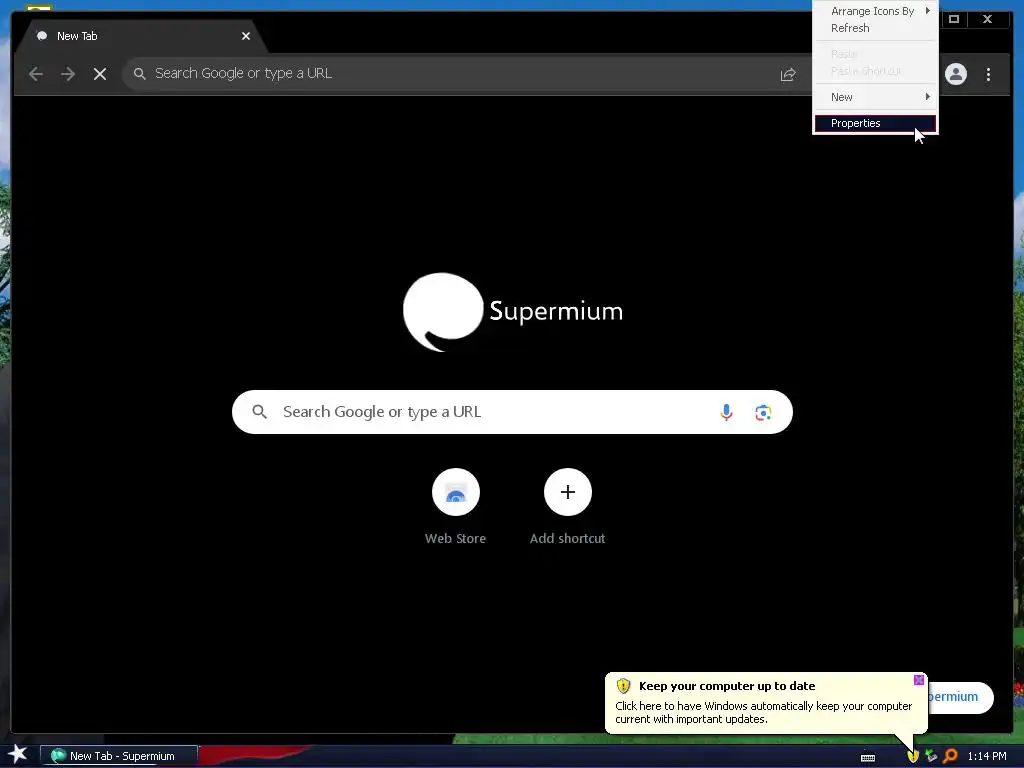
Task: Open image search with lens icon
Action: tap(763, 412)
